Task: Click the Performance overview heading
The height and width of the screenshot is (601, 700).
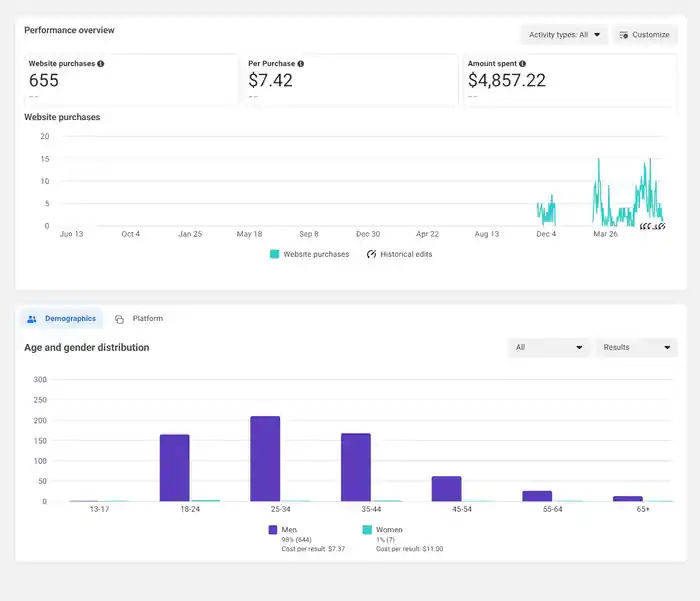Action: tap(69, 30)
